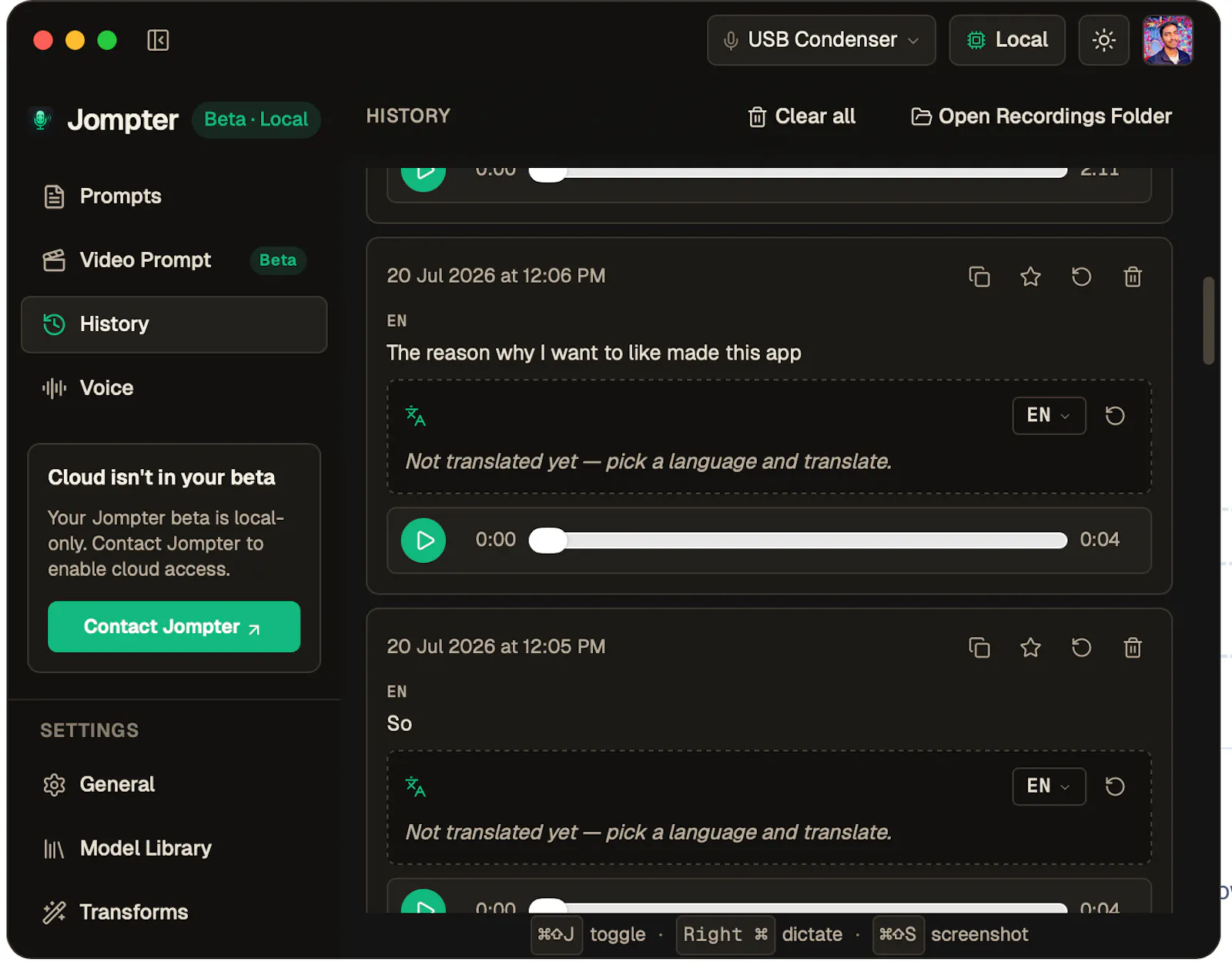The width and height of the screenshot is (1232, 972).
Task: Click the Model Library books icon
Action: [x=54, y=849]
